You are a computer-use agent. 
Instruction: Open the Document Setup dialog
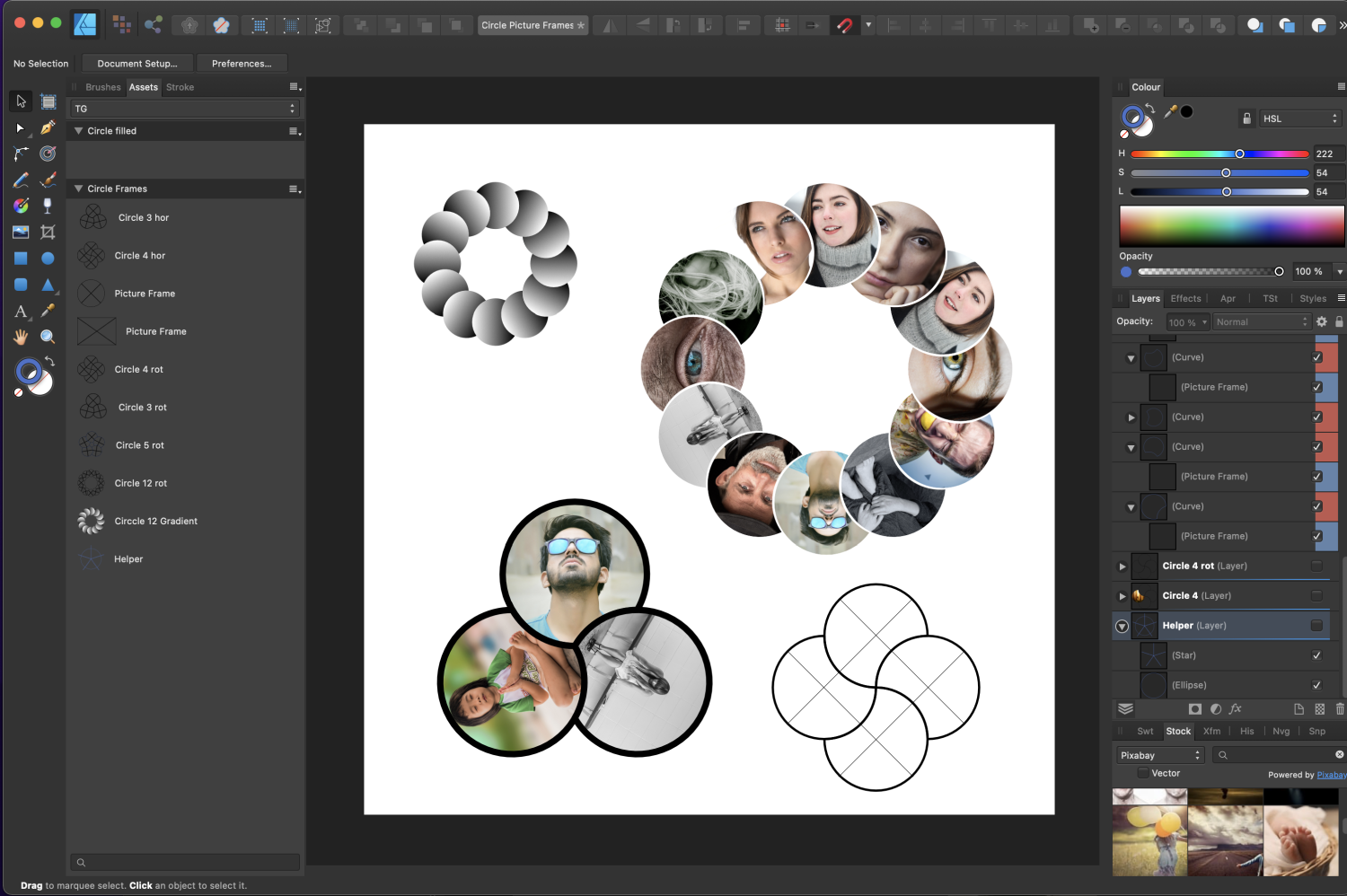[136, 63]
